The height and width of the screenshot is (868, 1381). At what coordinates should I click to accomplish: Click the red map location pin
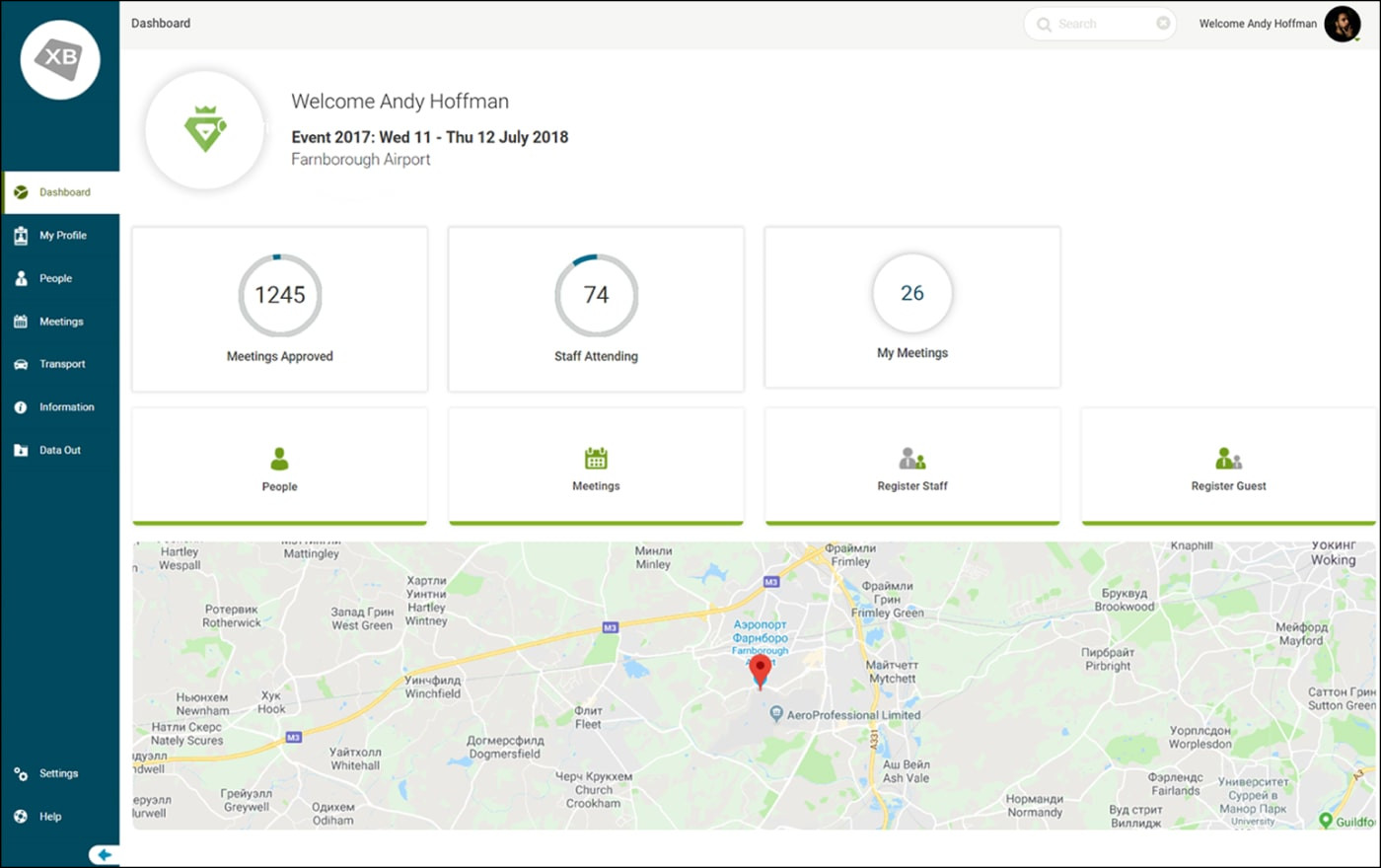pos(760,671)
